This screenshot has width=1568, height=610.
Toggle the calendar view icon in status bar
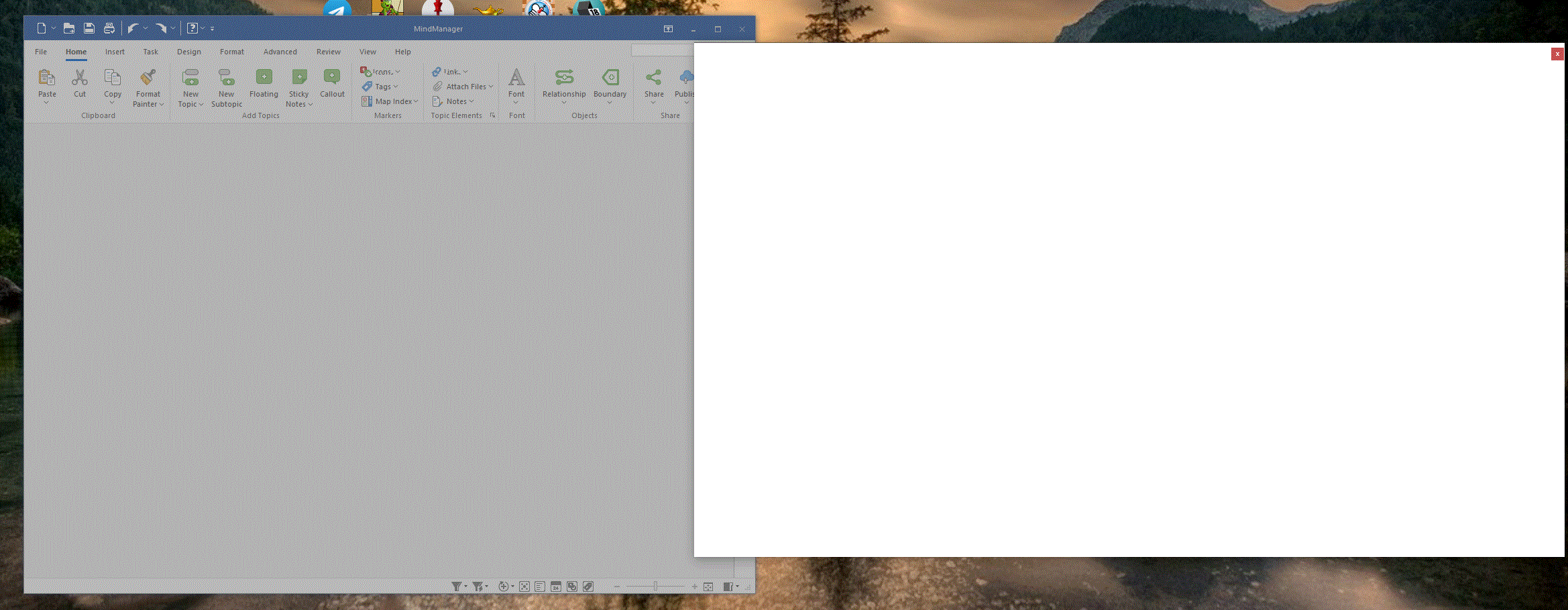coord(556,587)
